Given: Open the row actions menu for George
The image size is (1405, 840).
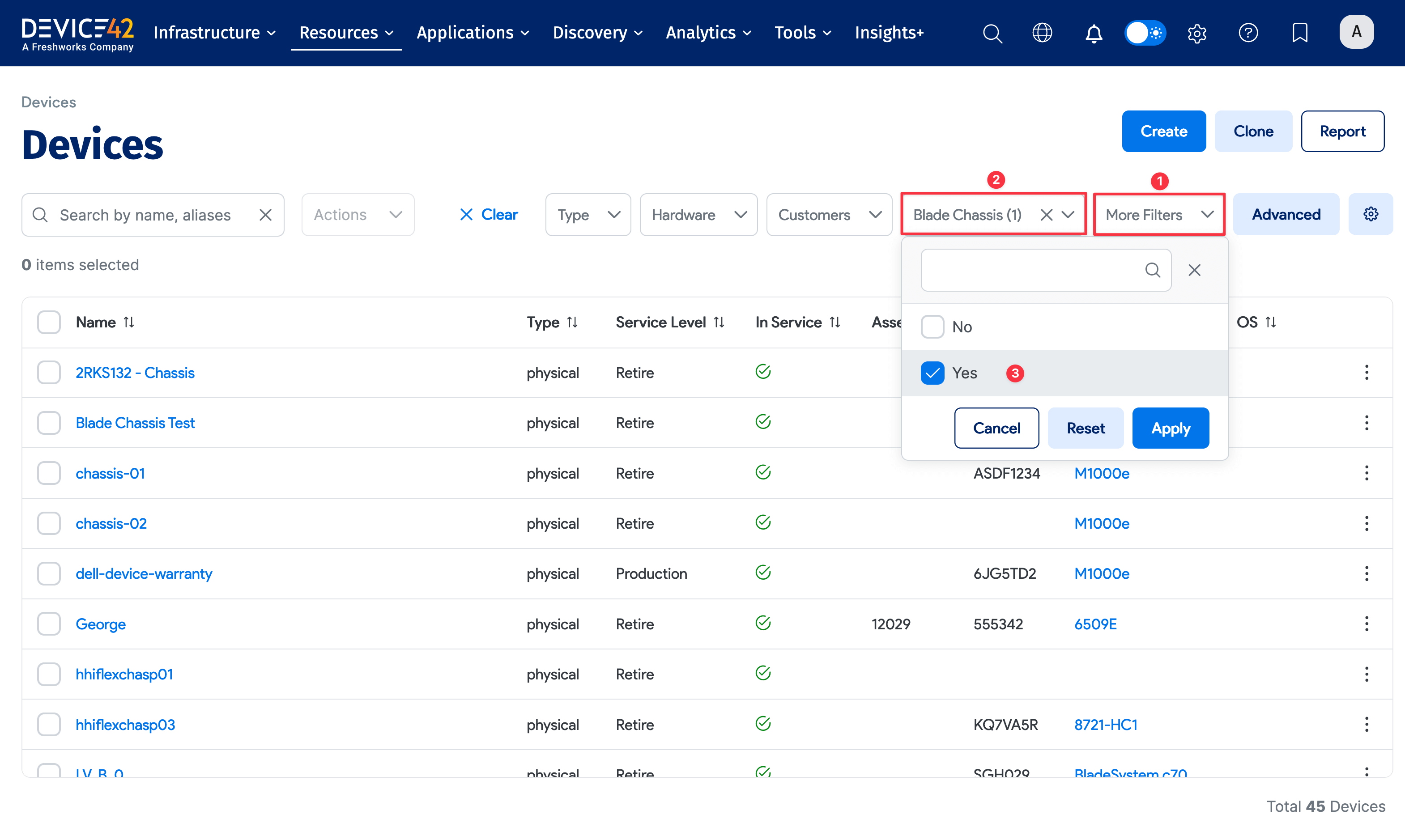Looking at the screenshot, I should point(1367,623).
